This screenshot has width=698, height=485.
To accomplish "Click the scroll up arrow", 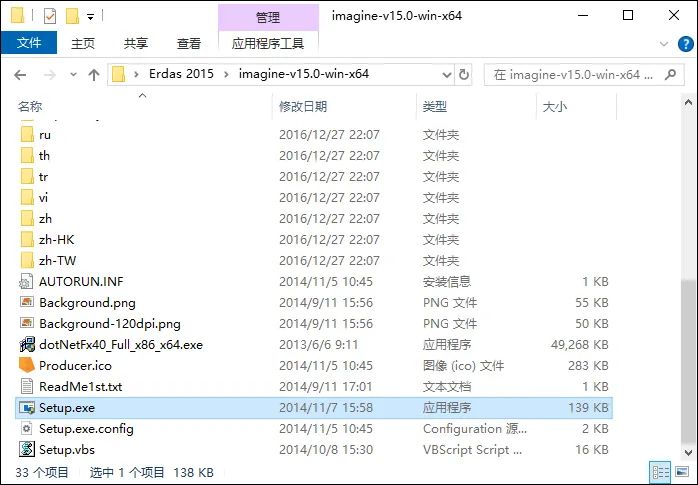I will [688, 103].
